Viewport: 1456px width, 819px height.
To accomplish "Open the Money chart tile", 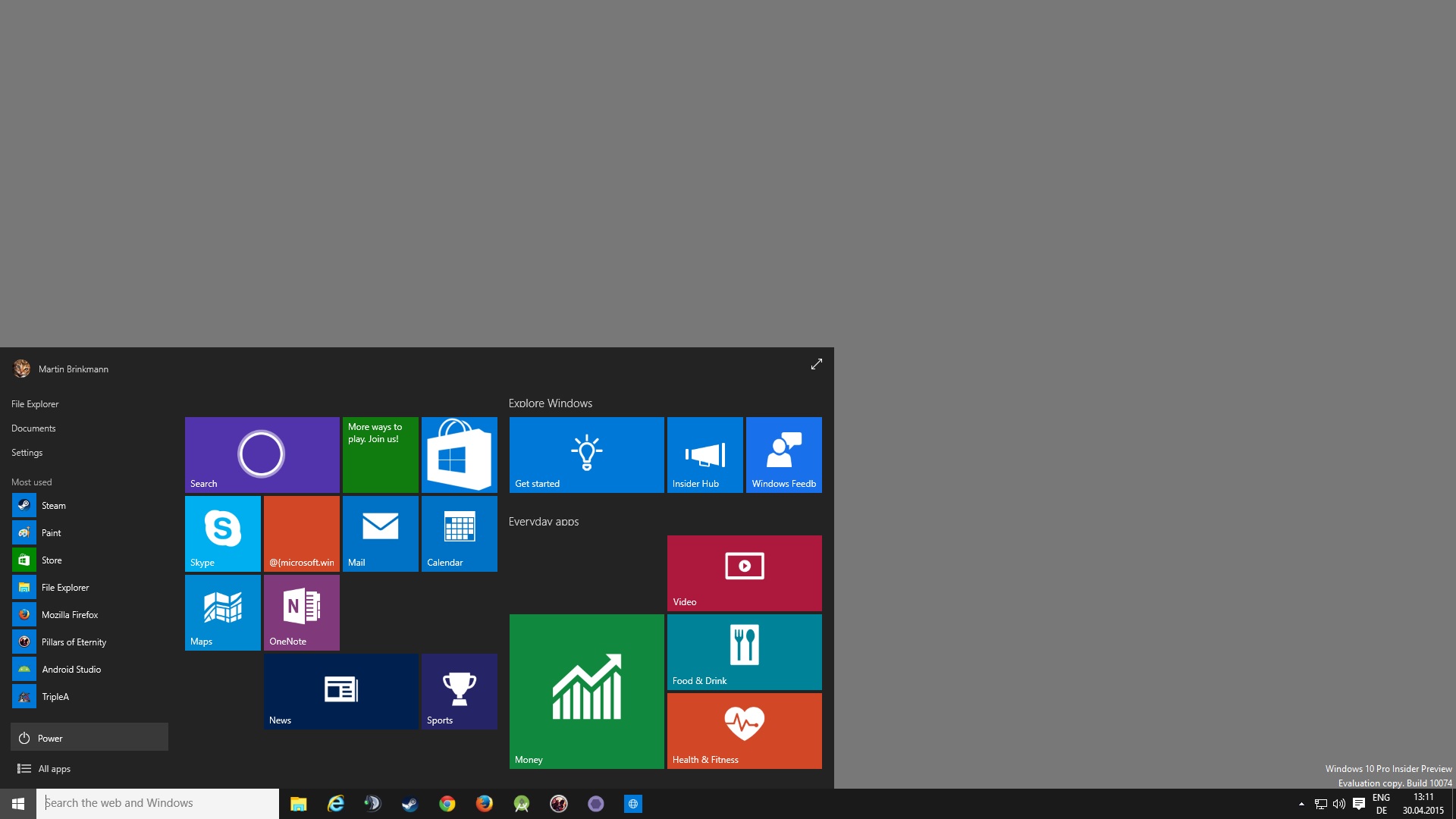I will 586,691.
